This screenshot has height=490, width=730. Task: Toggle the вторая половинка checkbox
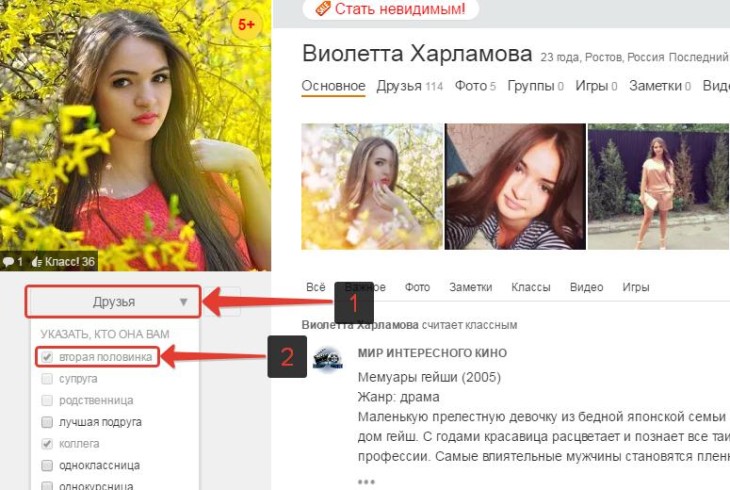47,357
